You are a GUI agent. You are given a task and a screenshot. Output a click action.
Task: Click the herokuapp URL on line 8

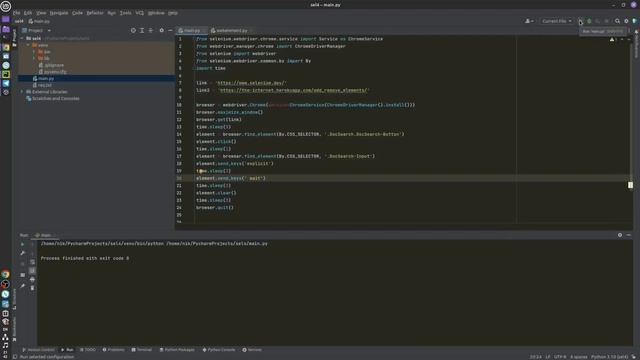pos(293,90)
